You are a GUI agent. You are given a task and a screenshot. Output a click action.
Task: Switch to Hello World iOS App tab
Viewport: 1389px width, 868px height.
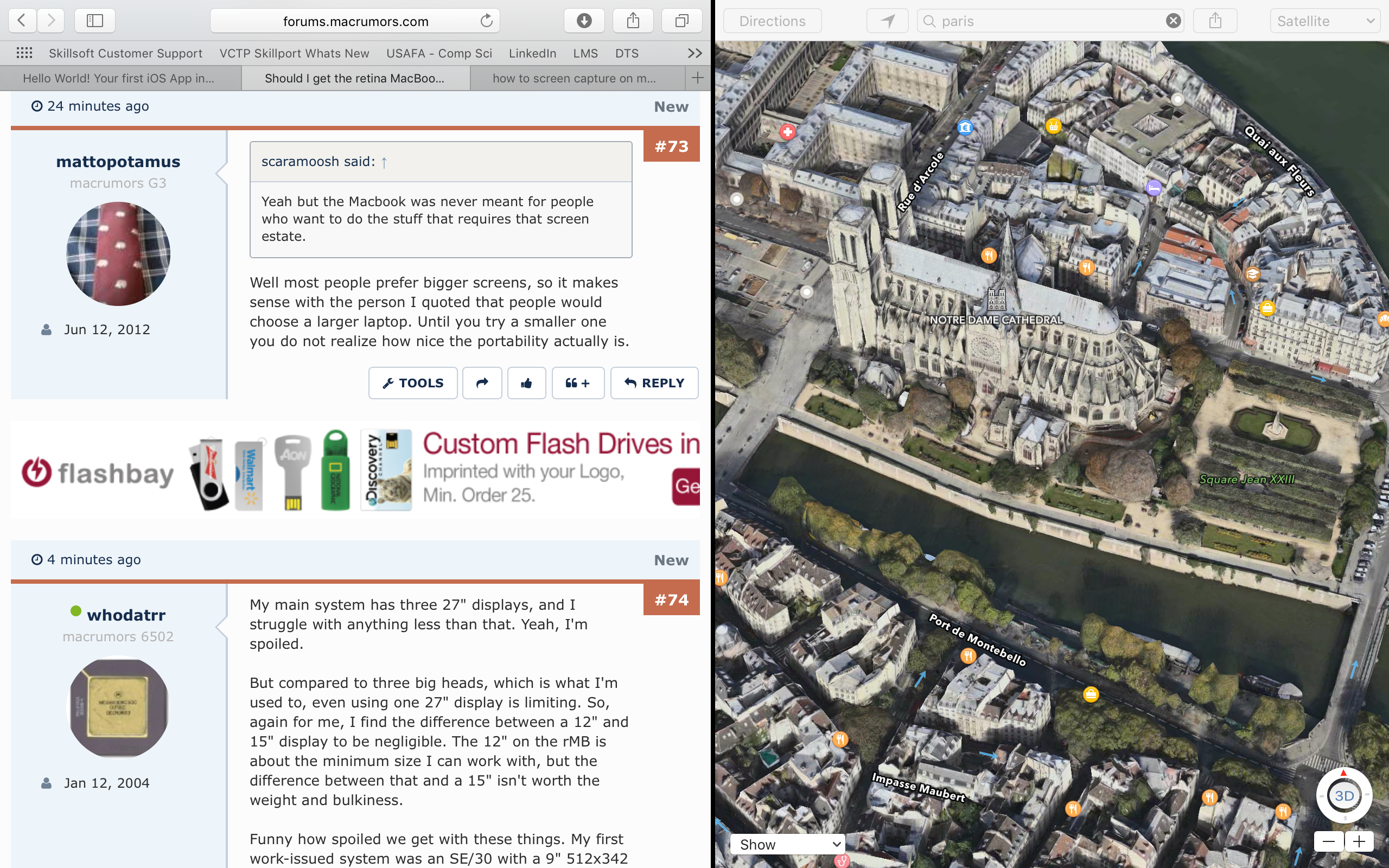point(120,78)
